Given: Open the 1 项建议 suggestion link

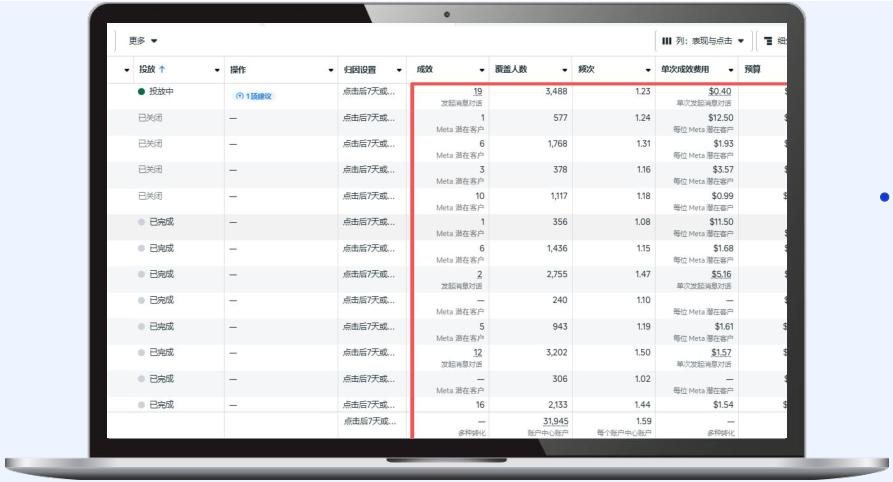Looking at the screenshot, I should click(254, 96).
